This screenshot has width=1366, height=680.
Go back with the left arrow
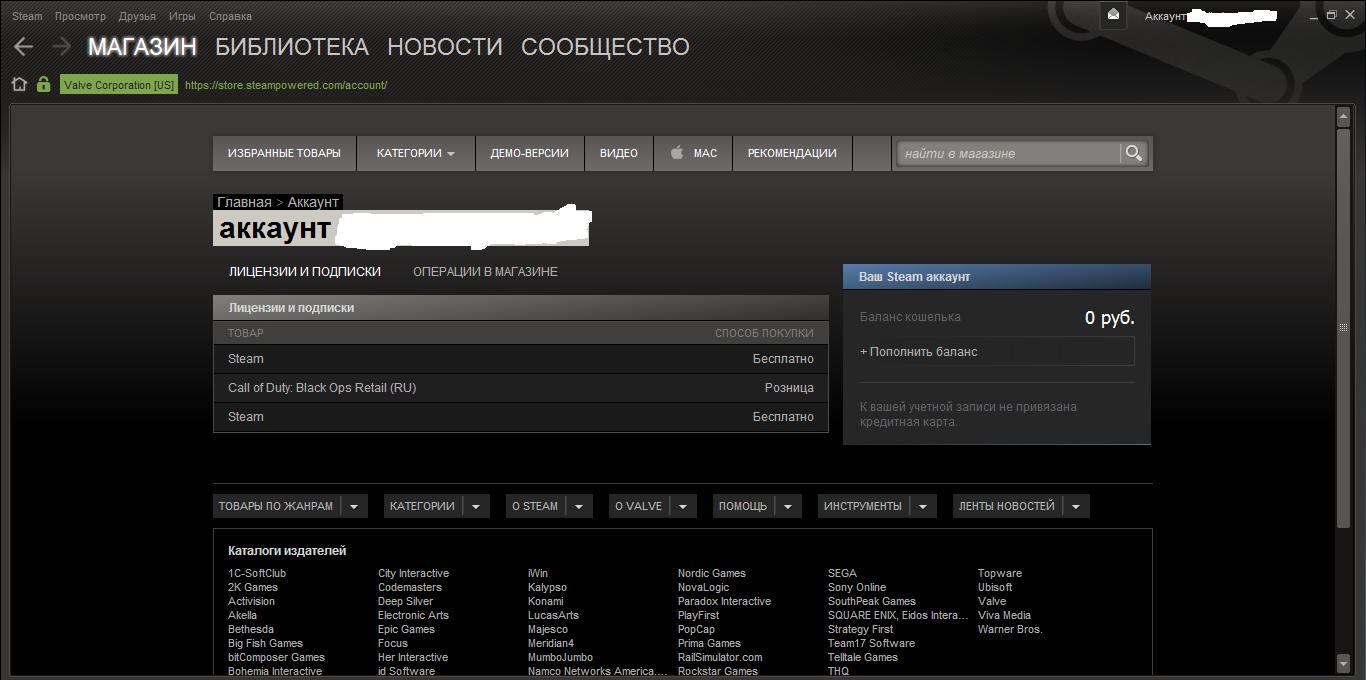point(24,46)
